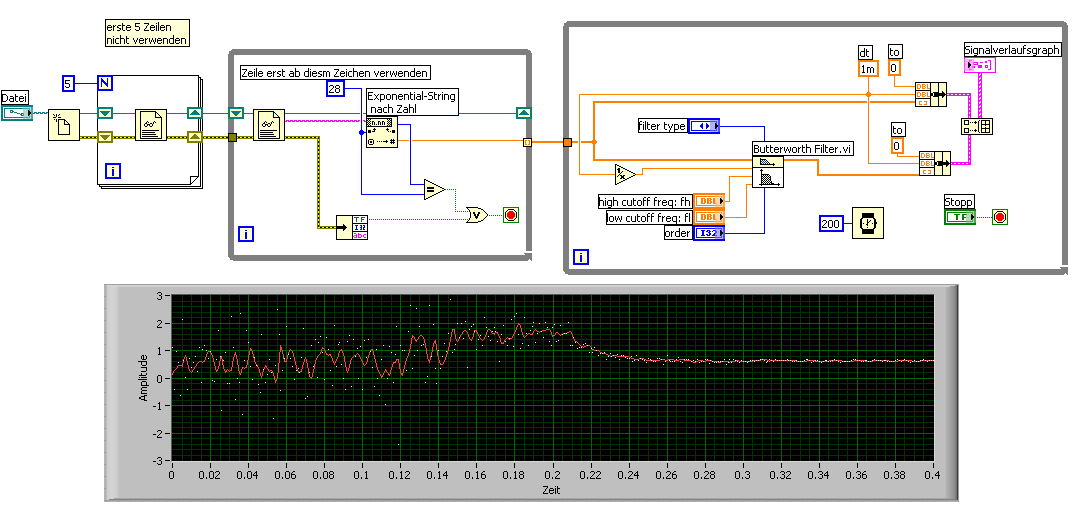
Task: Click the numeric constant 5
Action: pos(67,83)
